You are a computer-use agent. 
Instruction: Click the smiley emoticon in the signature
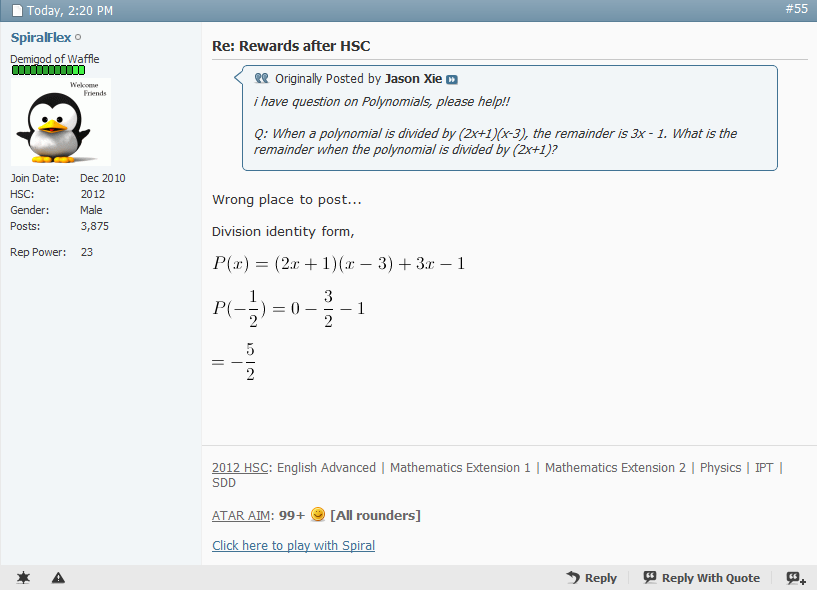click(x=318, y=515)
